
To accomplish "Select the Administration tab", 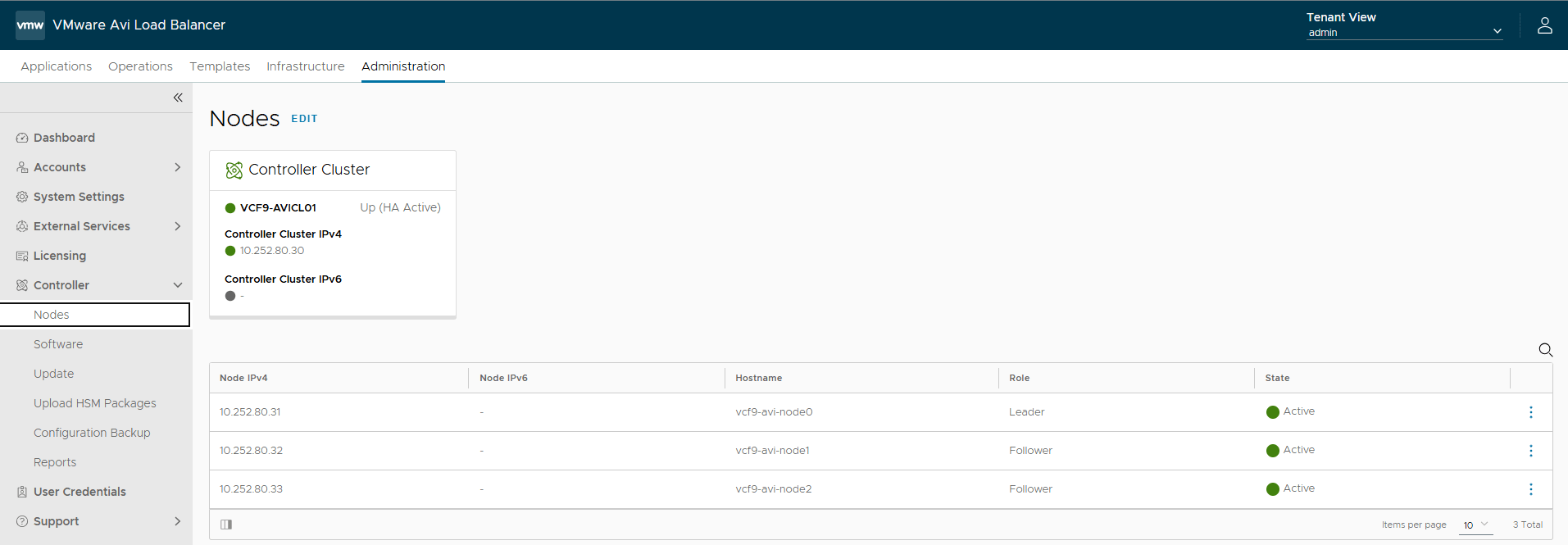I will coord(403,66).
